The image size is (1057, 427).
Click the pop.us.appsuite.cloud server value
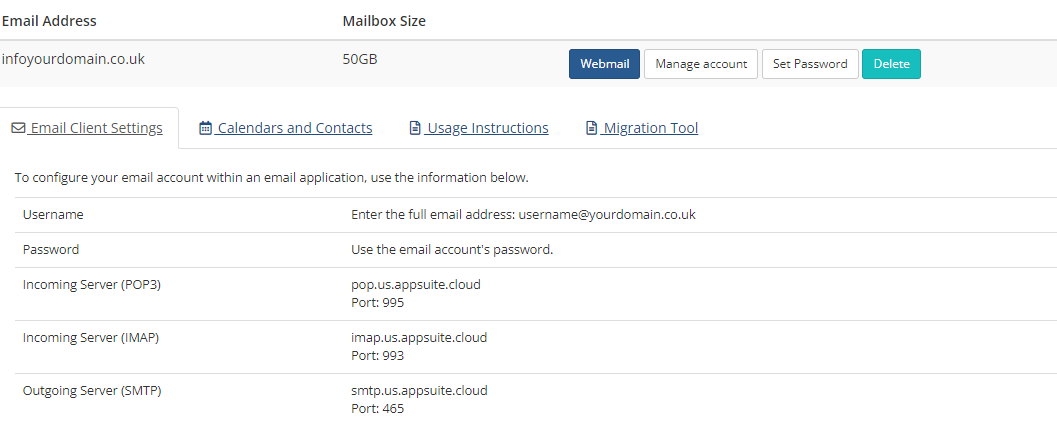point(416,285)
